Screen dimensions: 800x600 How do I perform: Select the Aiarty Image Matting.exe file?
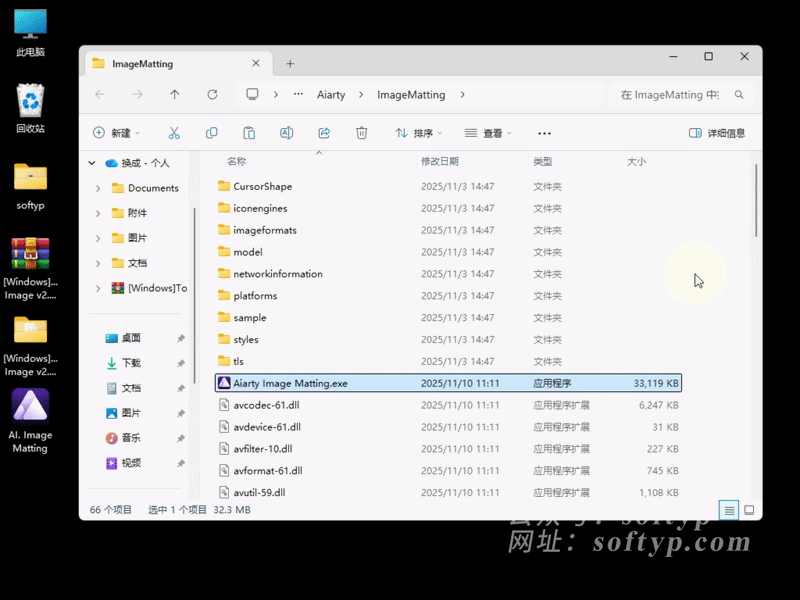(447, 383)
